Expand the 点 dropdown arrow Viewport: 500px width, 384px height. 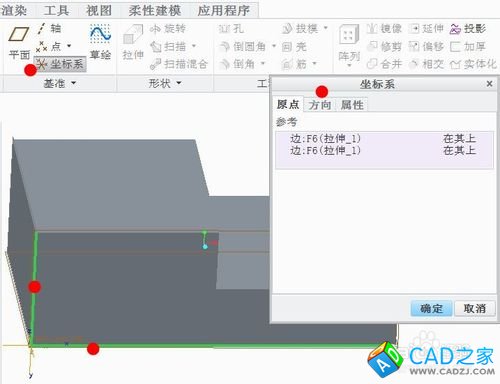tap(69, 46)
